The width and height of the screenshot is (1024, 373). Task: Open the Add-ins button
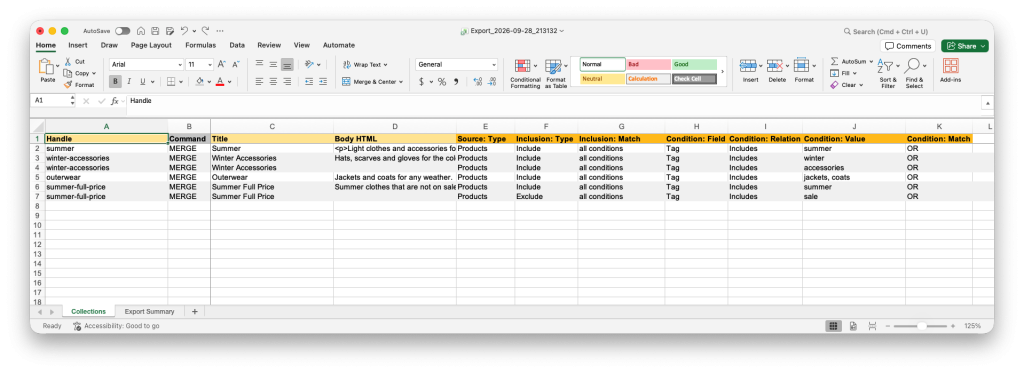pos(950,71)
